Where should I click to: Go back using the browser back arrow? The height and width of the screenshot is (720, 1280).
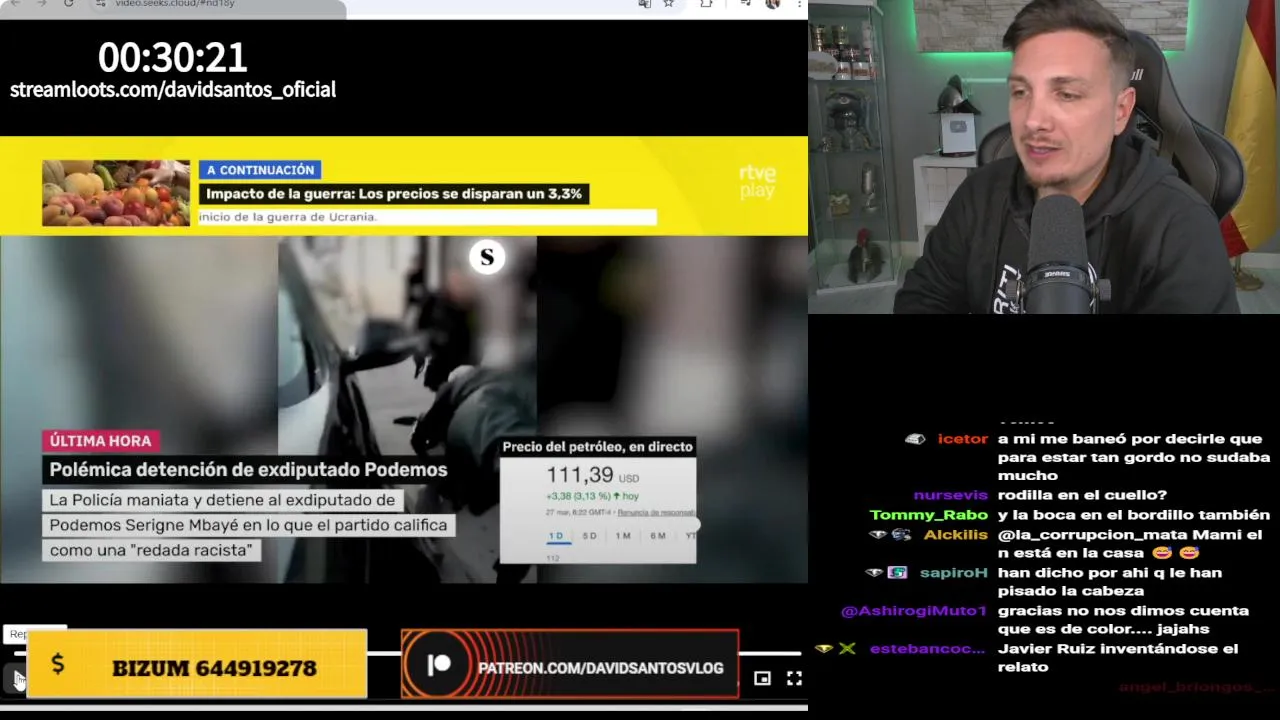tap(13, 4)
